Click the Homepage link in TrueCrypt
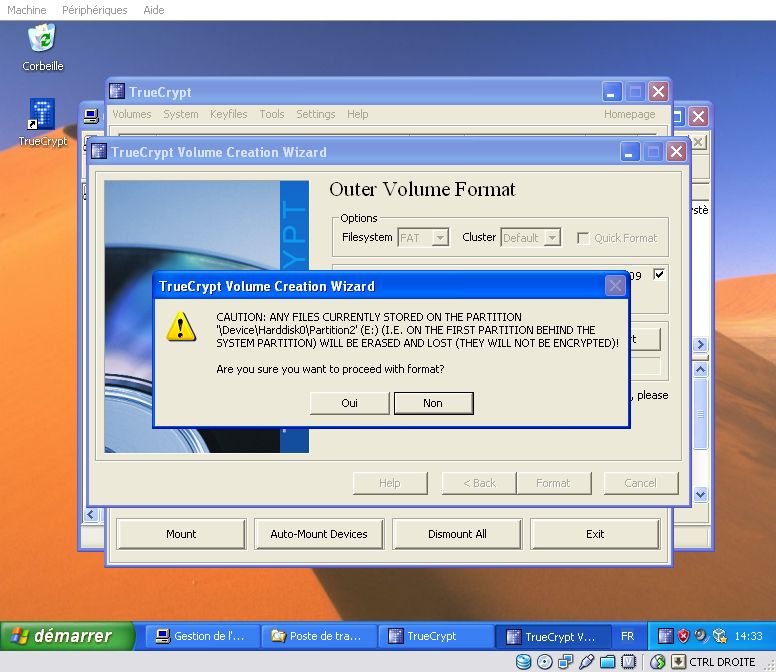The width and height of the screenshot is (776, 672). click(x=629, y=114)
